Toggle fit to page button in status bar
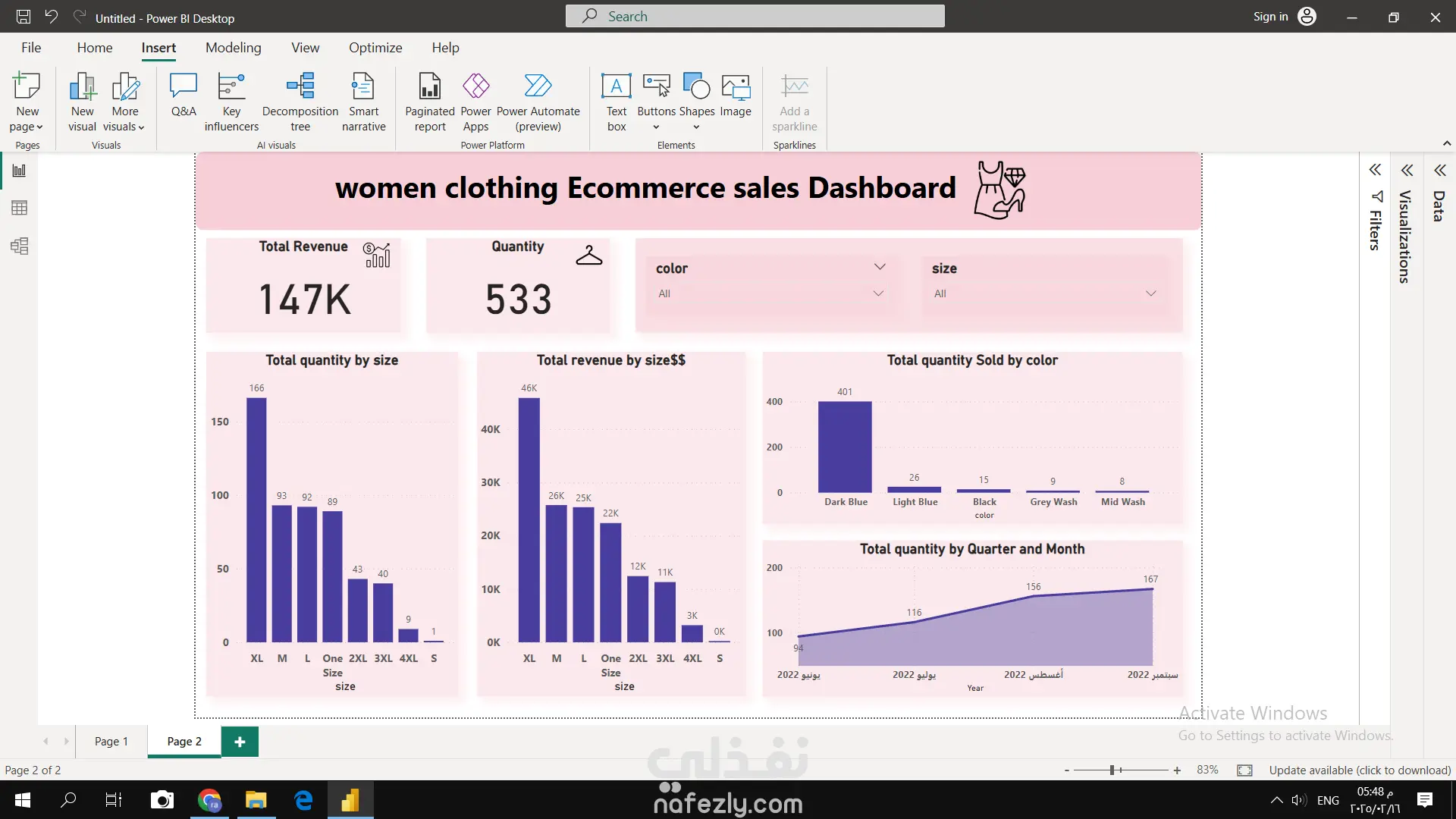Image resolution: width=1456 pixels, height=819 pixels. click(1244, 770)
